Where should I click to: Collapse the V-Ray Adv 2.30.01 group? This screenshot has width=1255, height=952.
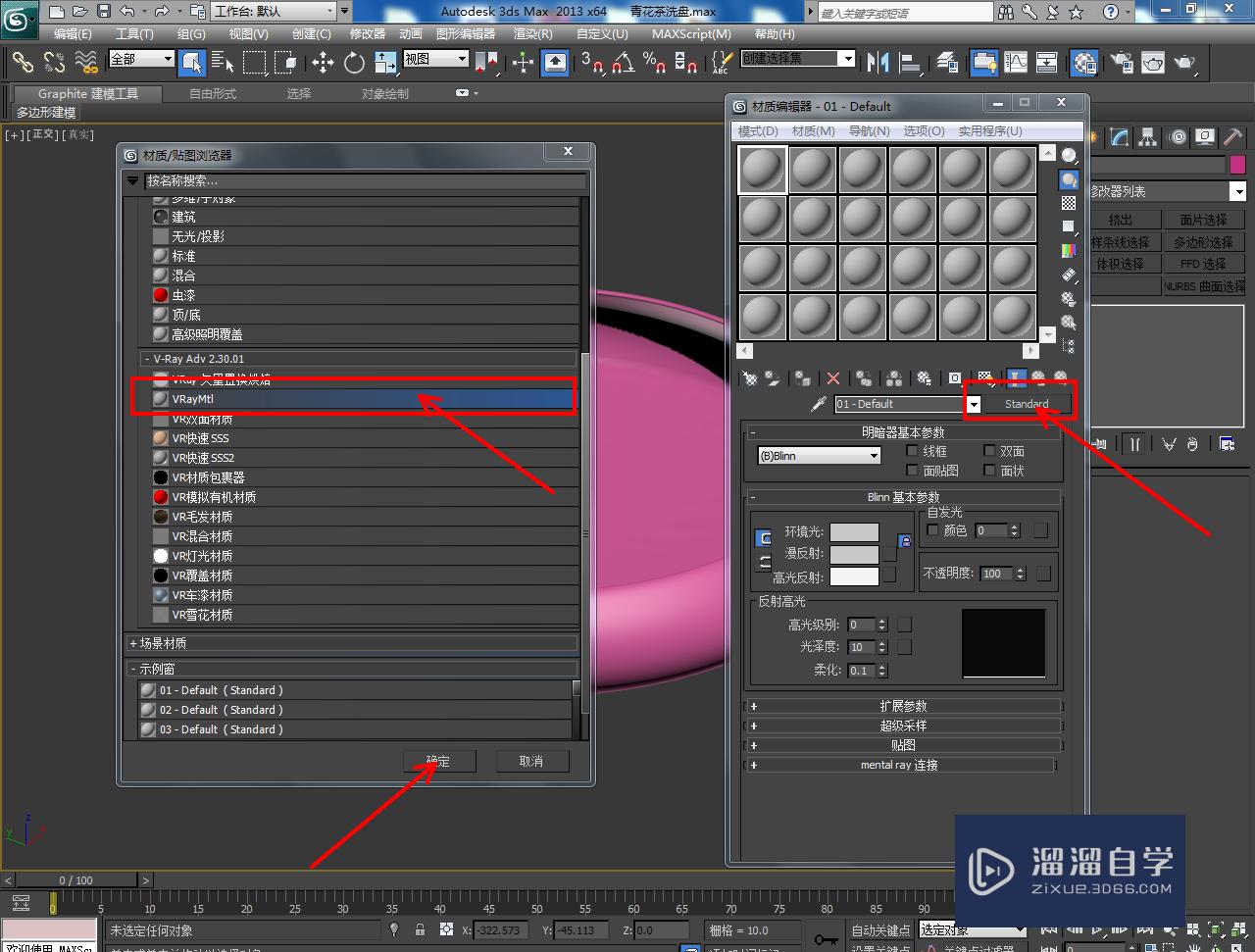click(359, 359)
